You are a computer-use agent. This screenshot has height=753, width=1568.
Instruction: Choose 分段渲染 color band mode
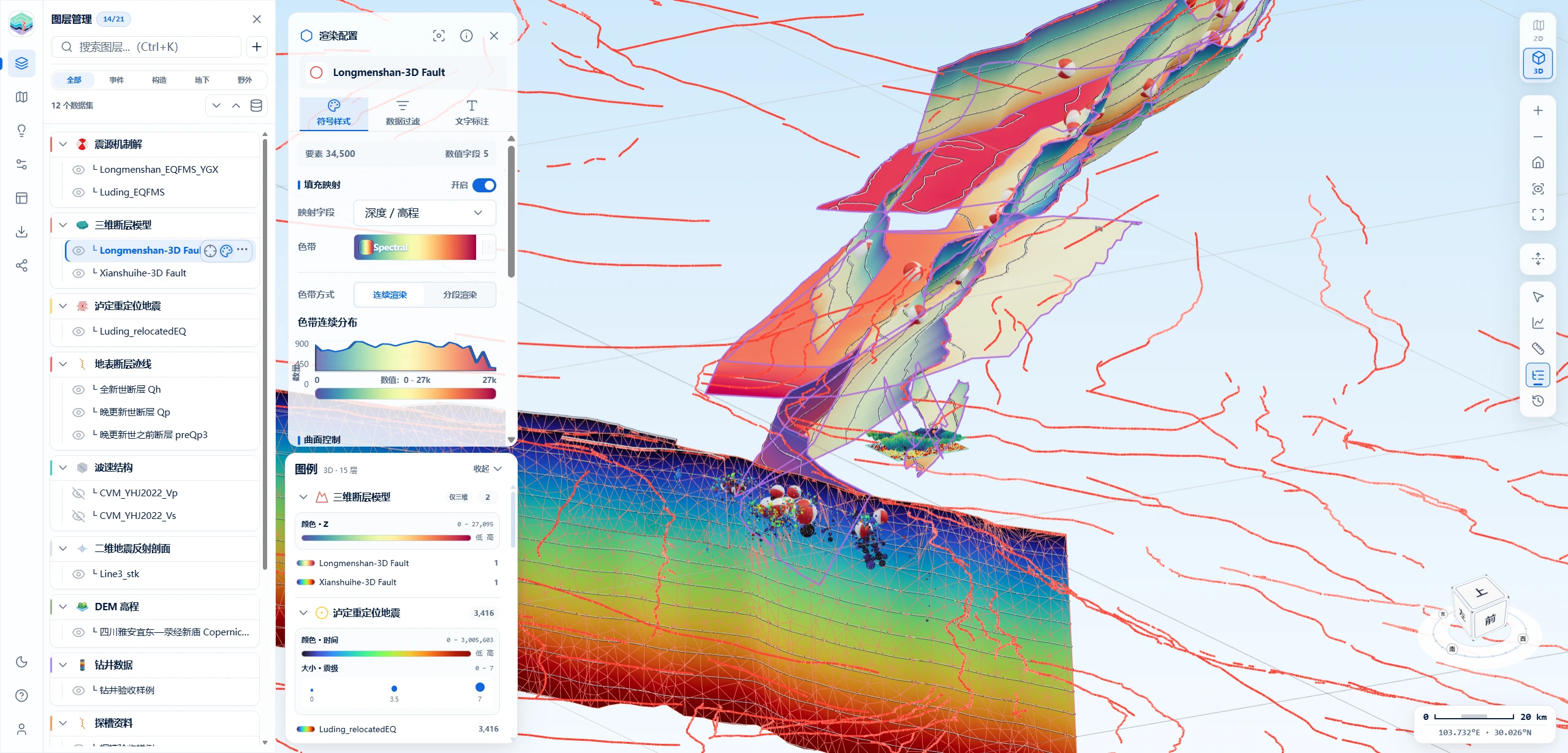point(460,295)
